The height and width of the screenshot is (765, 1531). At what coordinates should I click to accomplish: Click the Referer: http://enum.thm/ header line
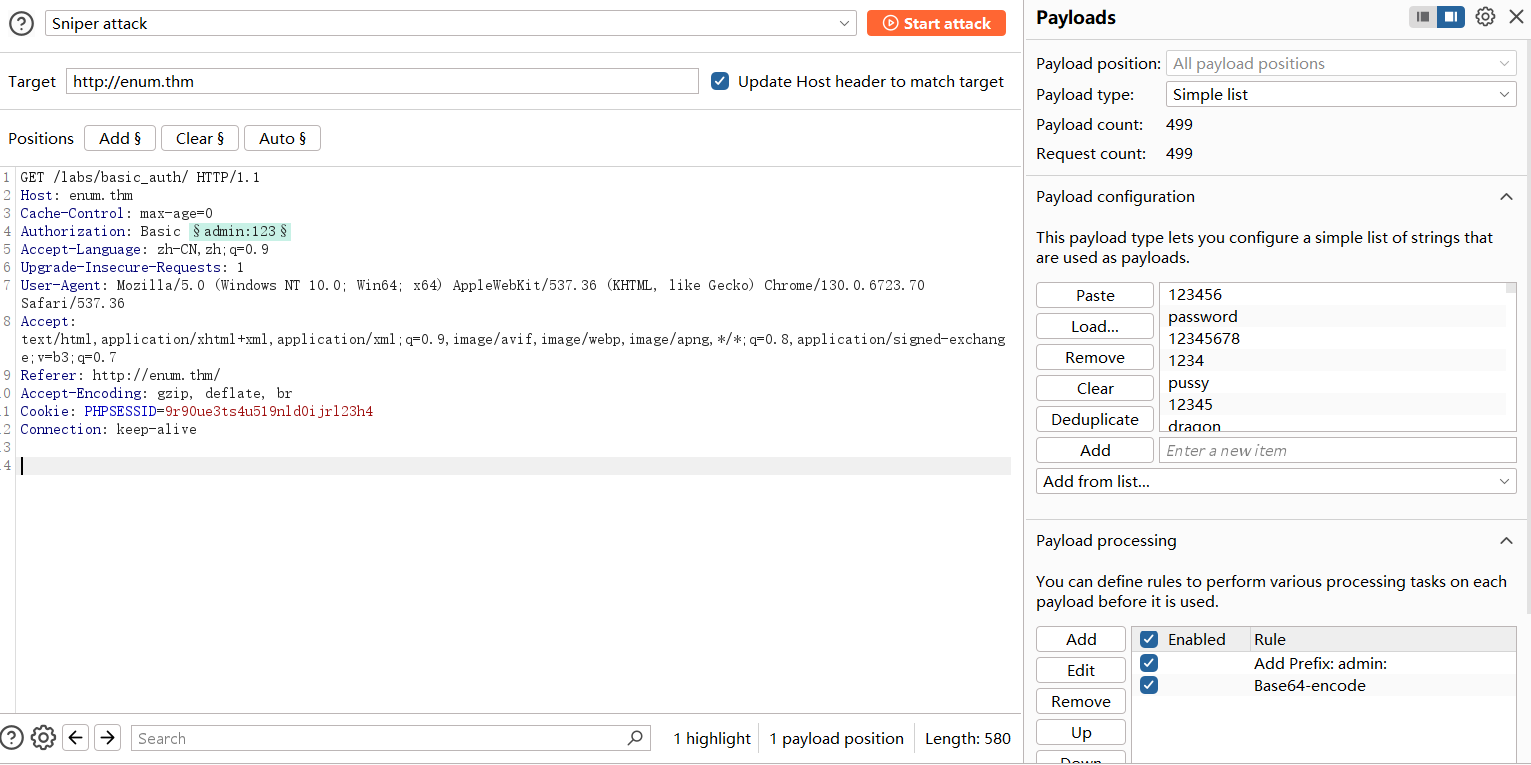coord(120,375)
